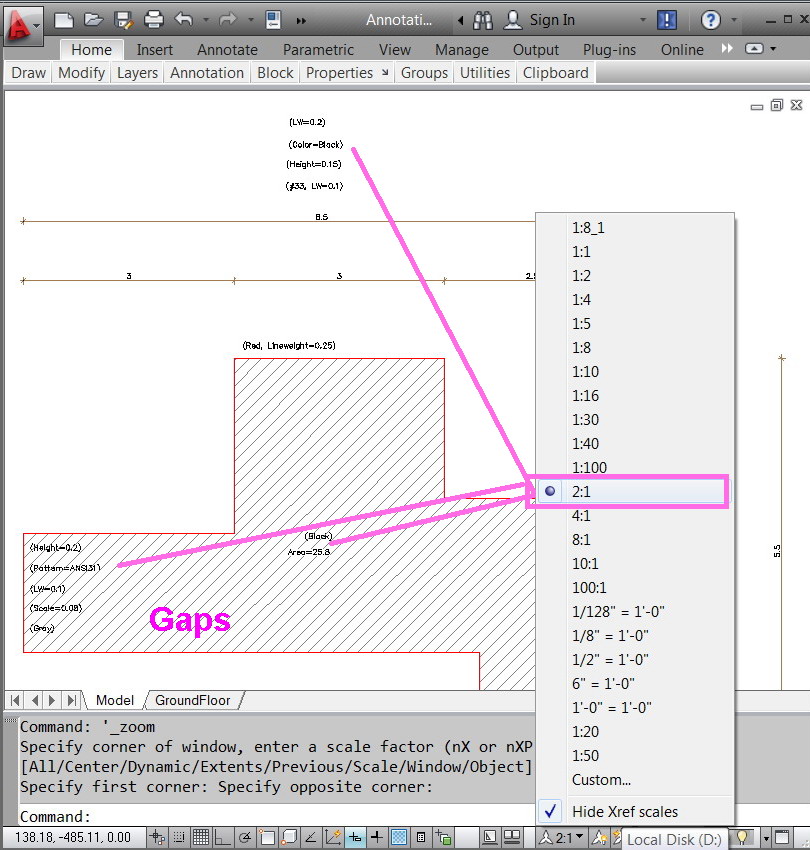The height and width of the screenshot is (850, 810).
Task: Toggle Object Snap Tracking
Action: [x=310, y=837]
